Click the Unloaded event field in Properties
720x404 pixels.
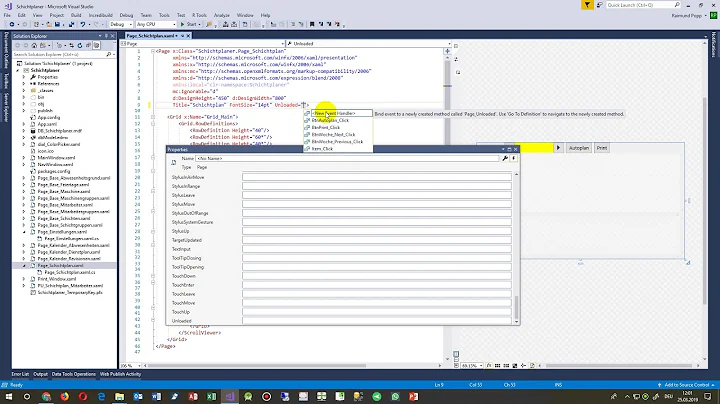377,321
